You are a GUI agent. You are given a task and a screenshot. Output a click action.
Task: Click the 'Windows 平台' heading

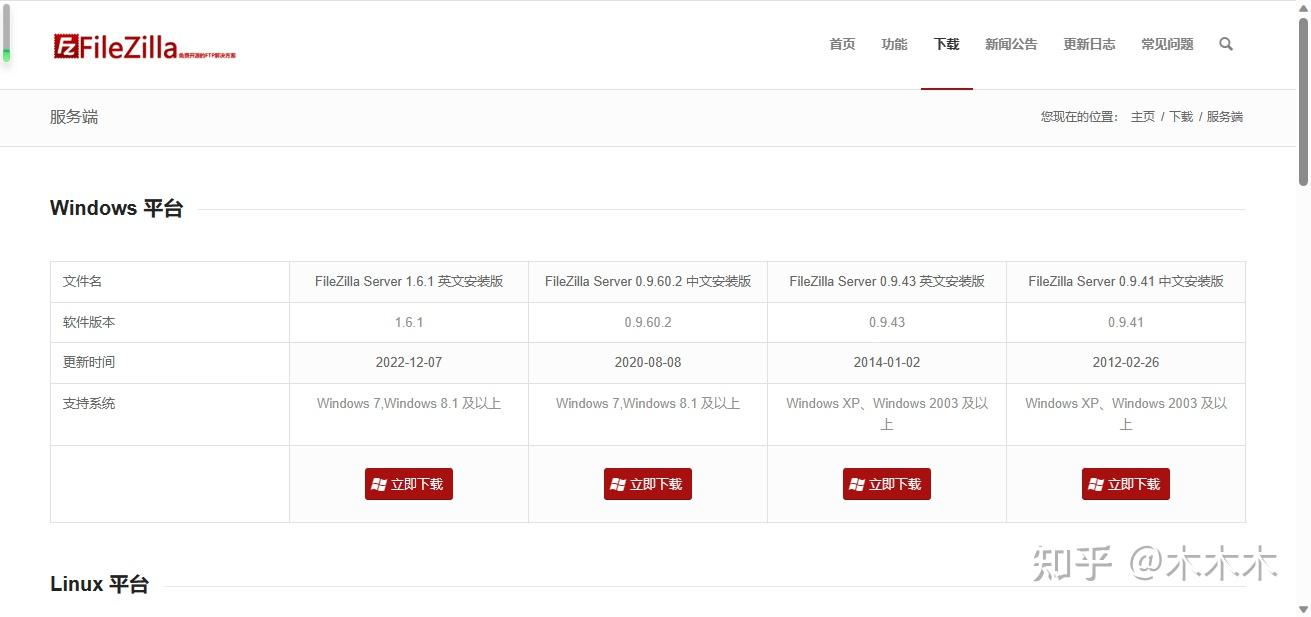pyautogui.click(x=116, y=208)
